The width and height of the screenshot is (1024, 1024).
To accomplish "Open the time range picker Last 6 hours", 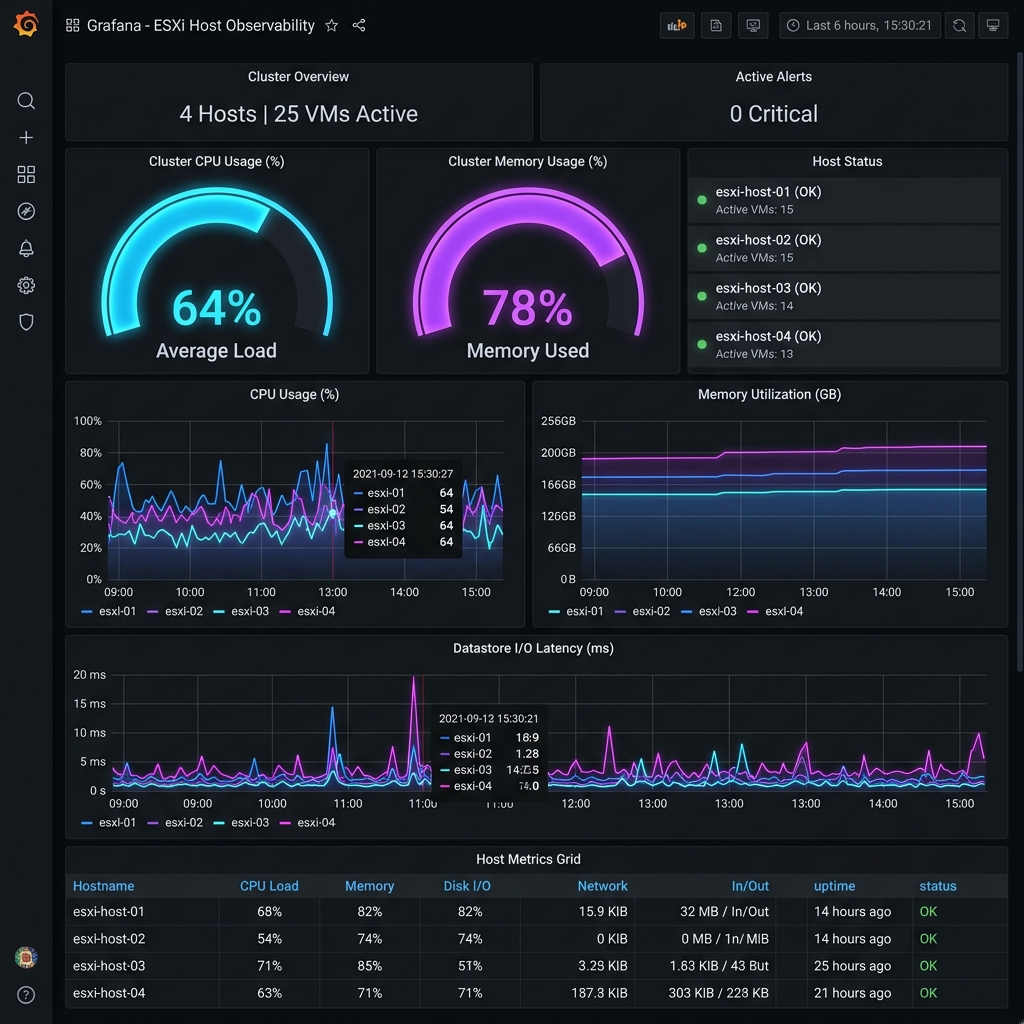I will (859, 25).
